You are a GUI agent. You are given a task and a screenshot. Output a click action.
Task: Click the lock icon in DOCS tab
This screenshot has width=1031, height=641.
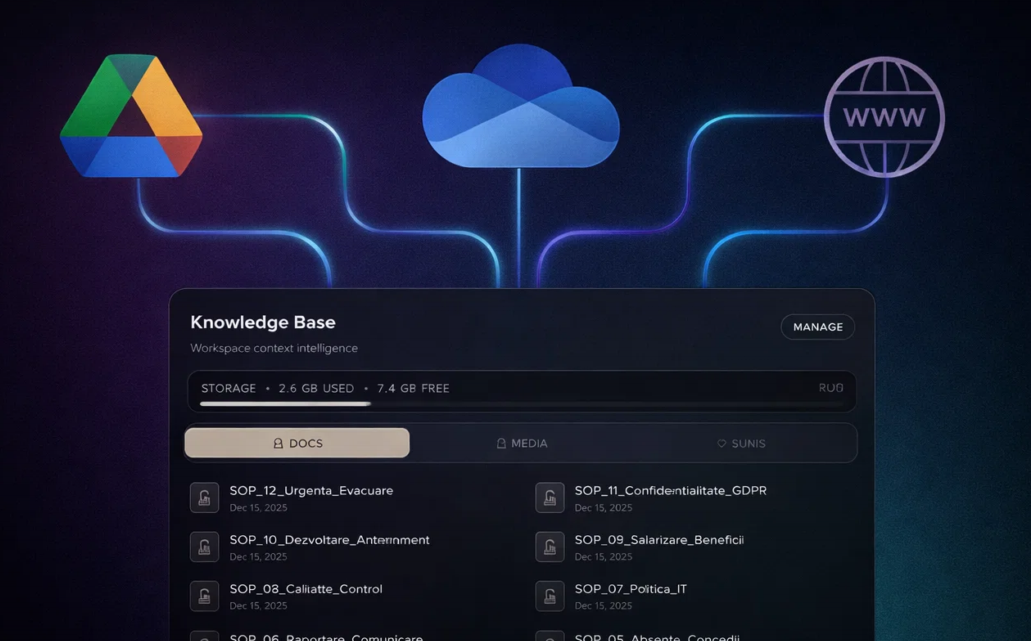point(278,444)
